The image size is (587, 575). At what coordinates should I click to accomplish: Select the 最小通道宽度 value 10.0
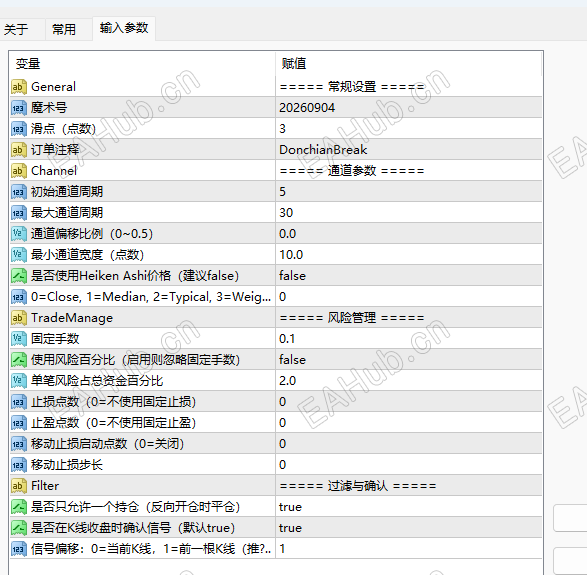coord(291,255)
